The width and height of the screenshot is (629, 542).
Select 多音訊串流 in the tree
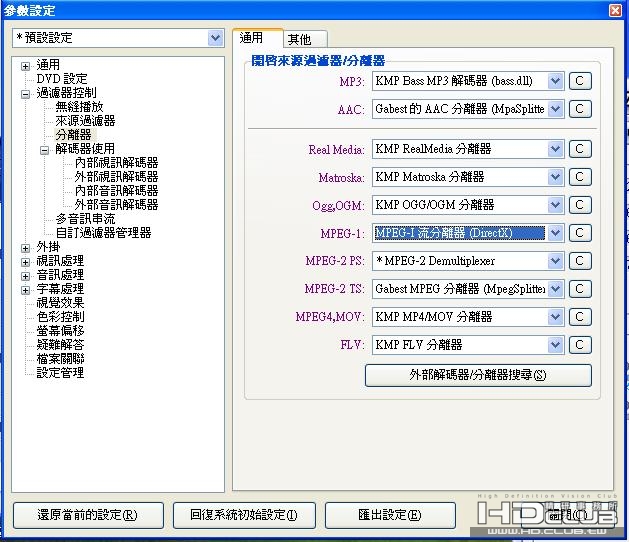coord(85,219)
